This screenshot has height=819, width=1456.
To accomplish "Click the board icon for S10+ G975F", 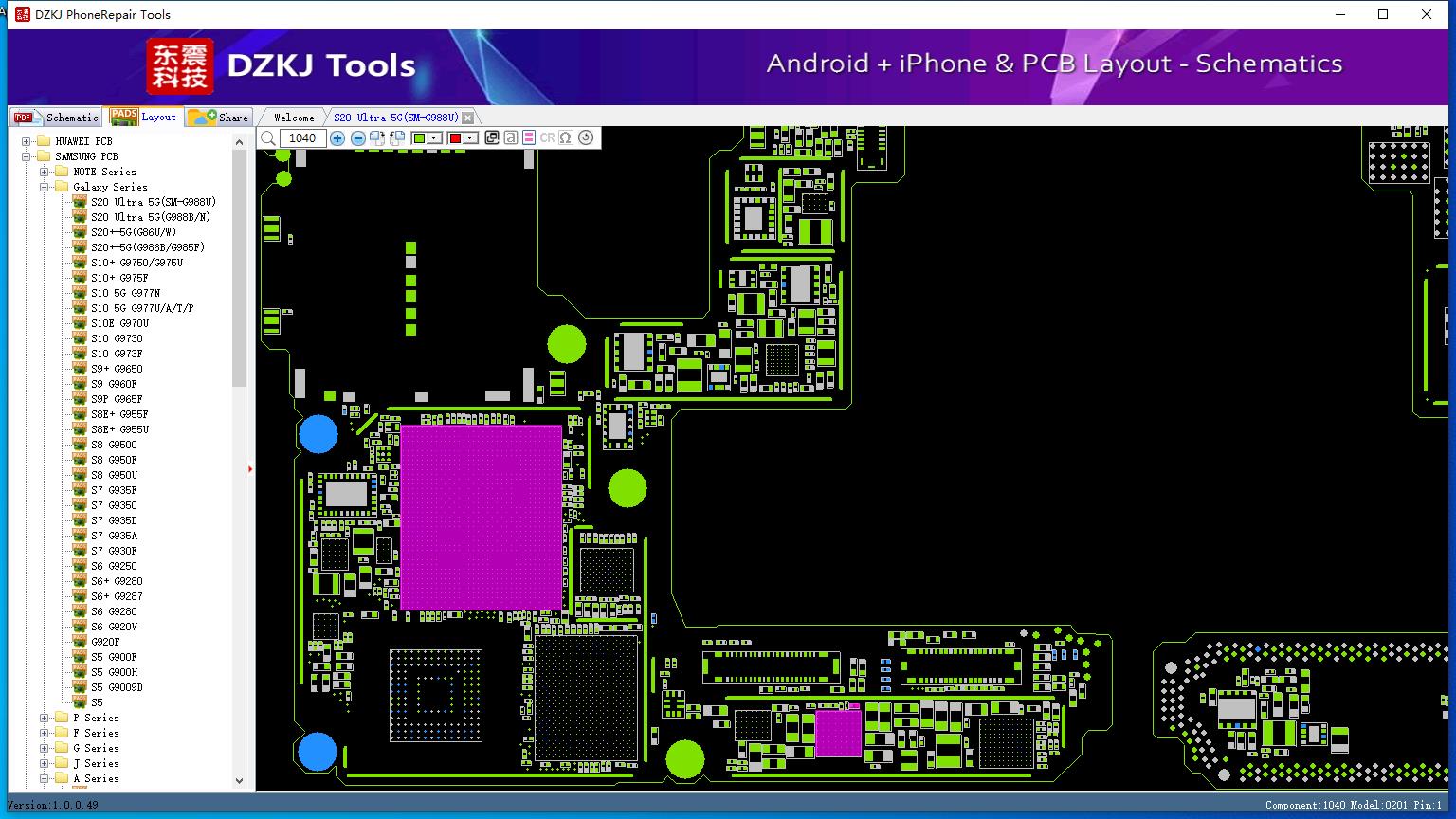I will (80, 278).
